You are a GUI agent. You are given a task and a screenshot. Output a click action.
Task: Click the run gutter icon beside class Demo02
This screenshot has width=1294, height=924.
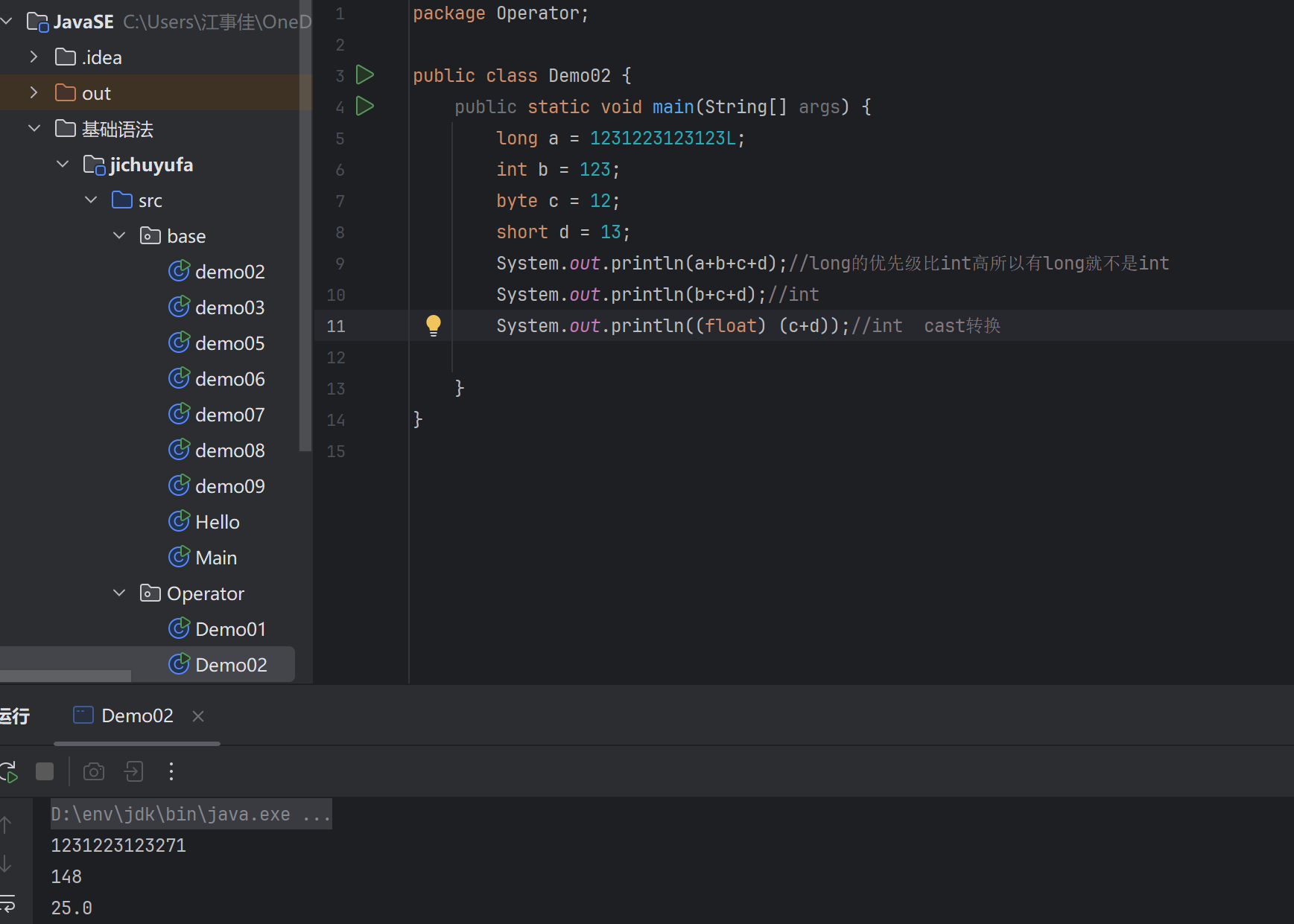364,75
